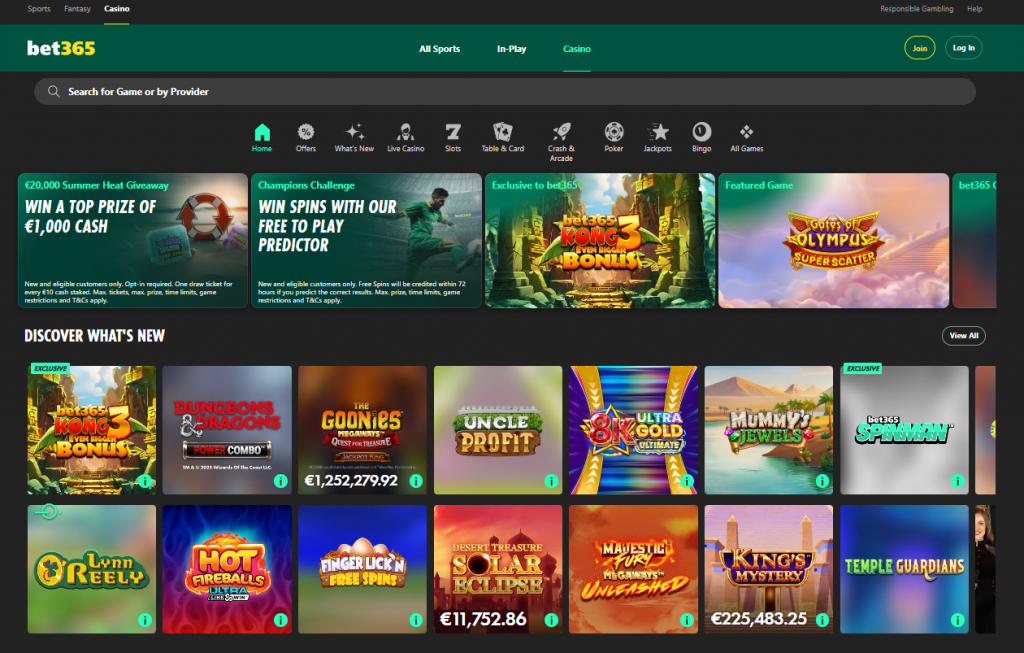
Task: Show info for 8K Ultra Gold game
Action: tap(687, 481)
